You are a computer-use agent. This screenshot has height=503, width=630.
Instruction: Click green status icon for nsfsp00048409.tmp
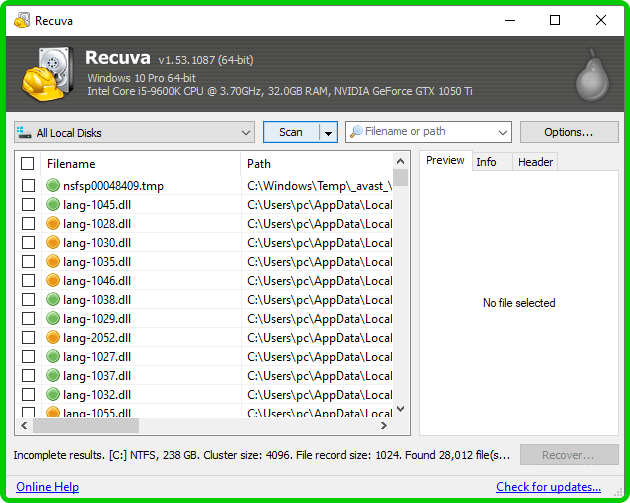[53, 185]
